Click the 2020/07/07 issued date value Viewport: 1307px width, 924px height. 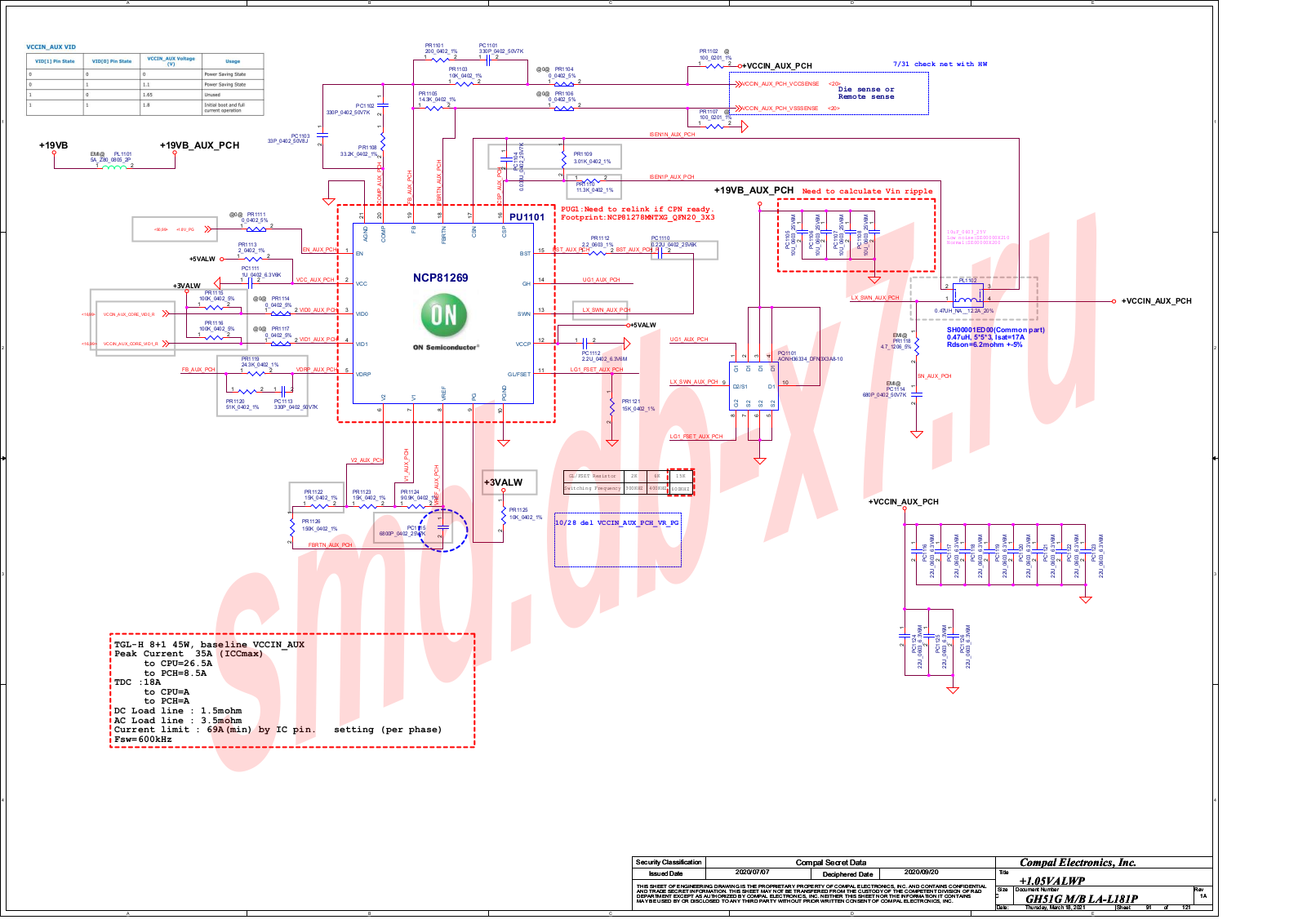tap(752, 873)
